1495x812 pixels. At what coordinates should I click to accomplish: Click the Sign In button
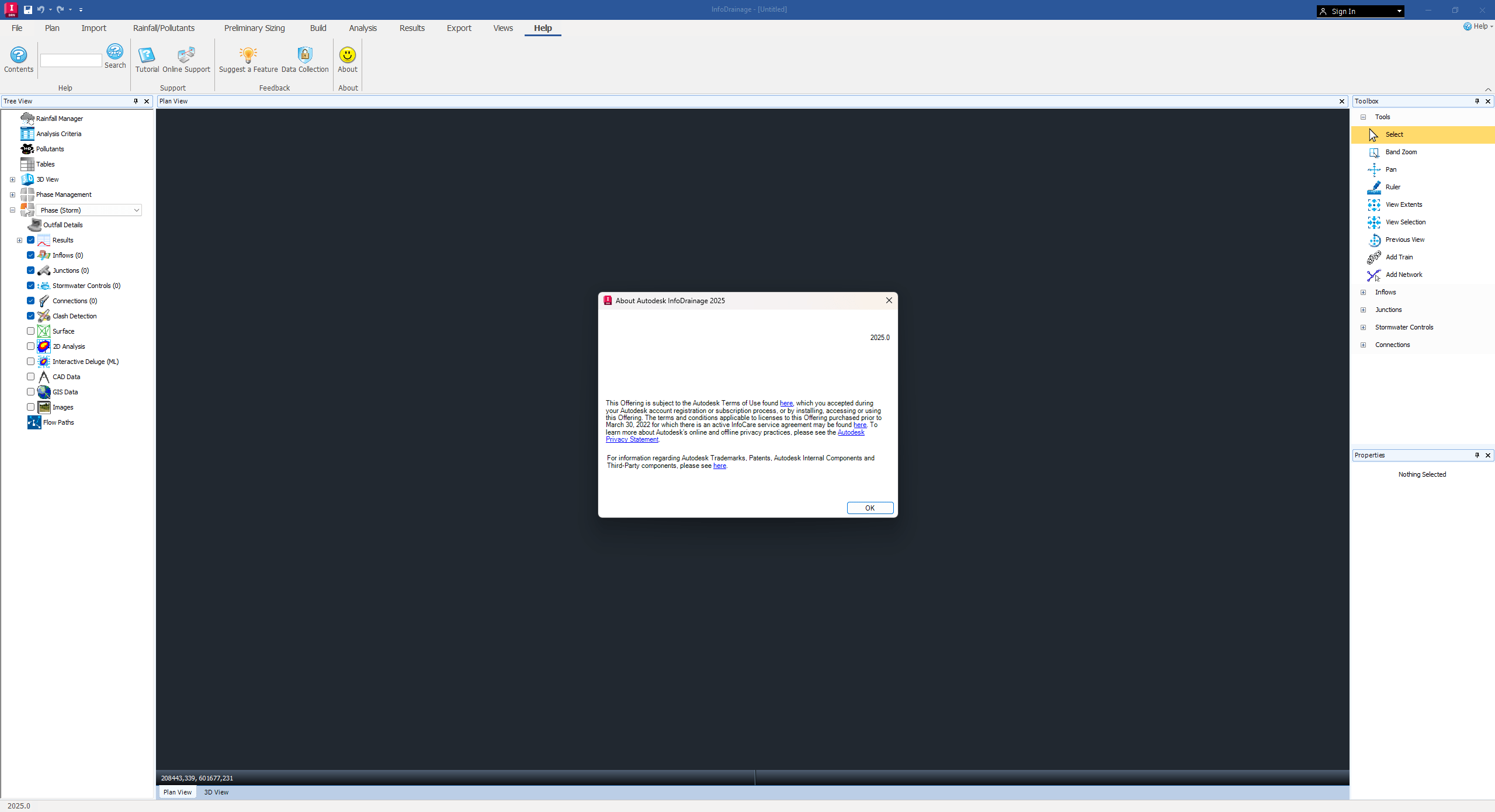[1360, 11]
